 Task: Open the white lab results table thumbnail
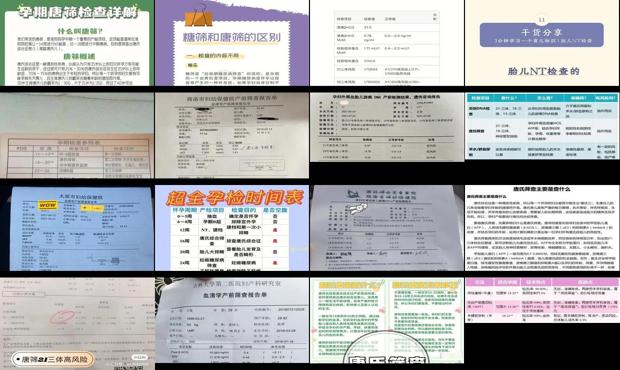(387, 43)
